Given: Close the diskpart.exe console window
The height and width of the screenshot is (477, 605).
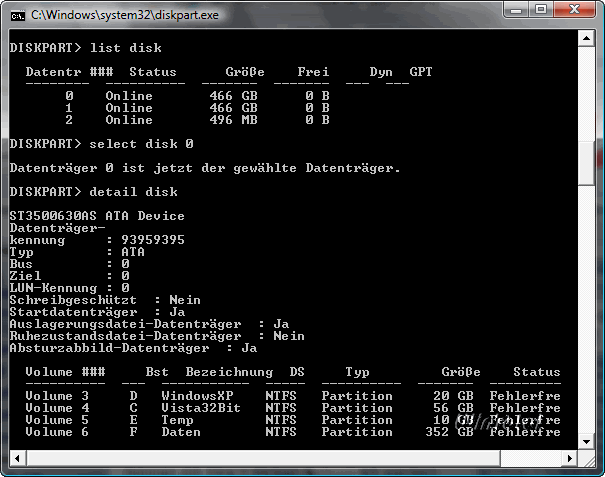Looking at the screenshot, I should 574,10.
